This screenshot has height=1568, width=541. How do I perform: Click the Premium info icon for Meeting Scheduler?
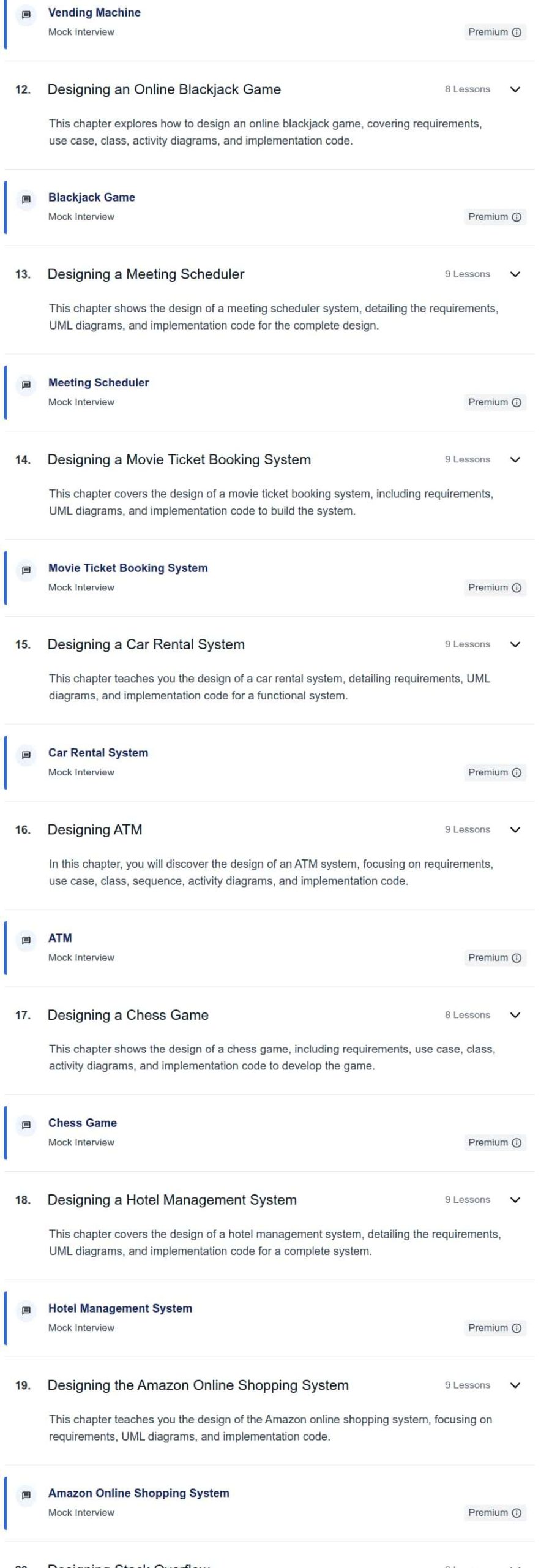pyautogui.click(x=517, y=402)
